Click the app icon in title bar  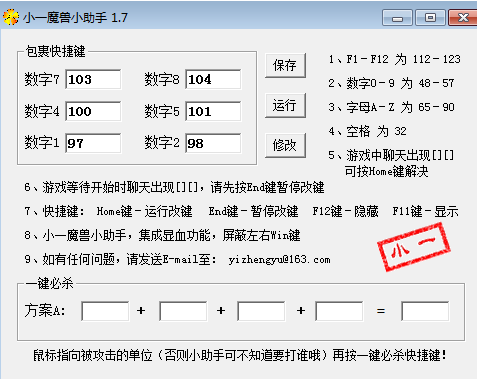click(x=11, y=17)
